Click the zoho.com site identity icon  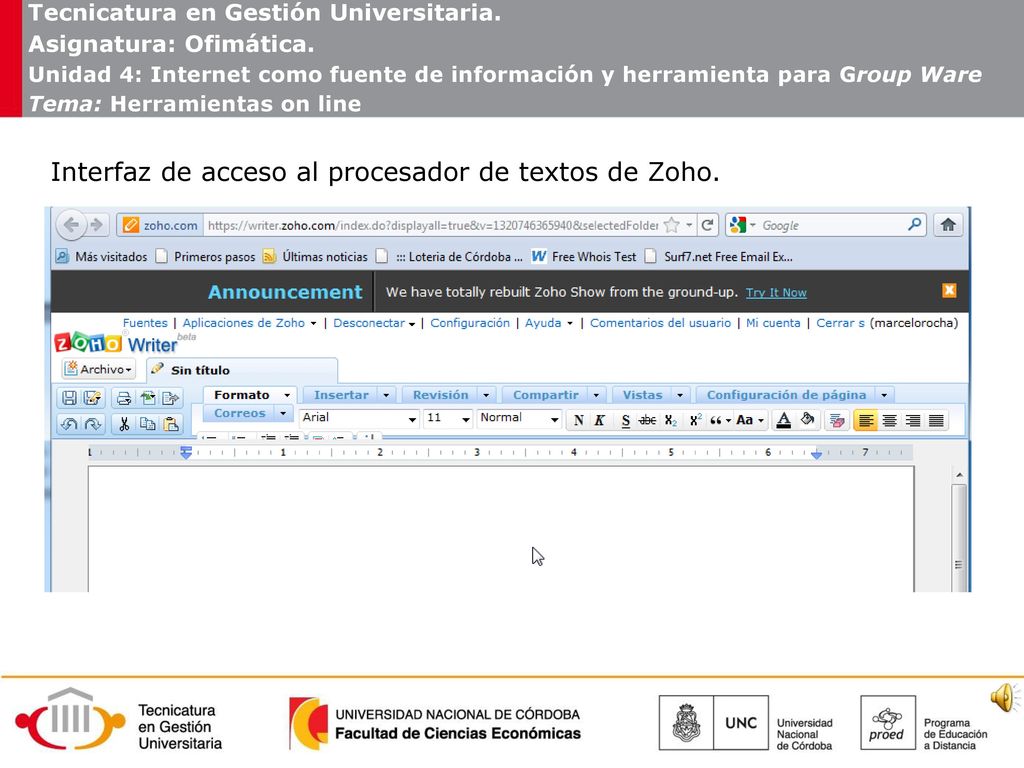click(131, 225)
